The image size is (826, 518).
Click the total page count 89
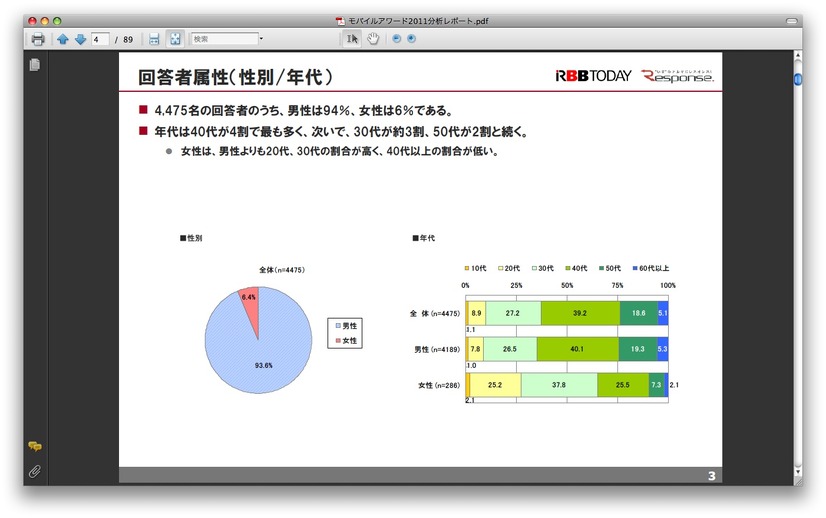tap(128, 40)
